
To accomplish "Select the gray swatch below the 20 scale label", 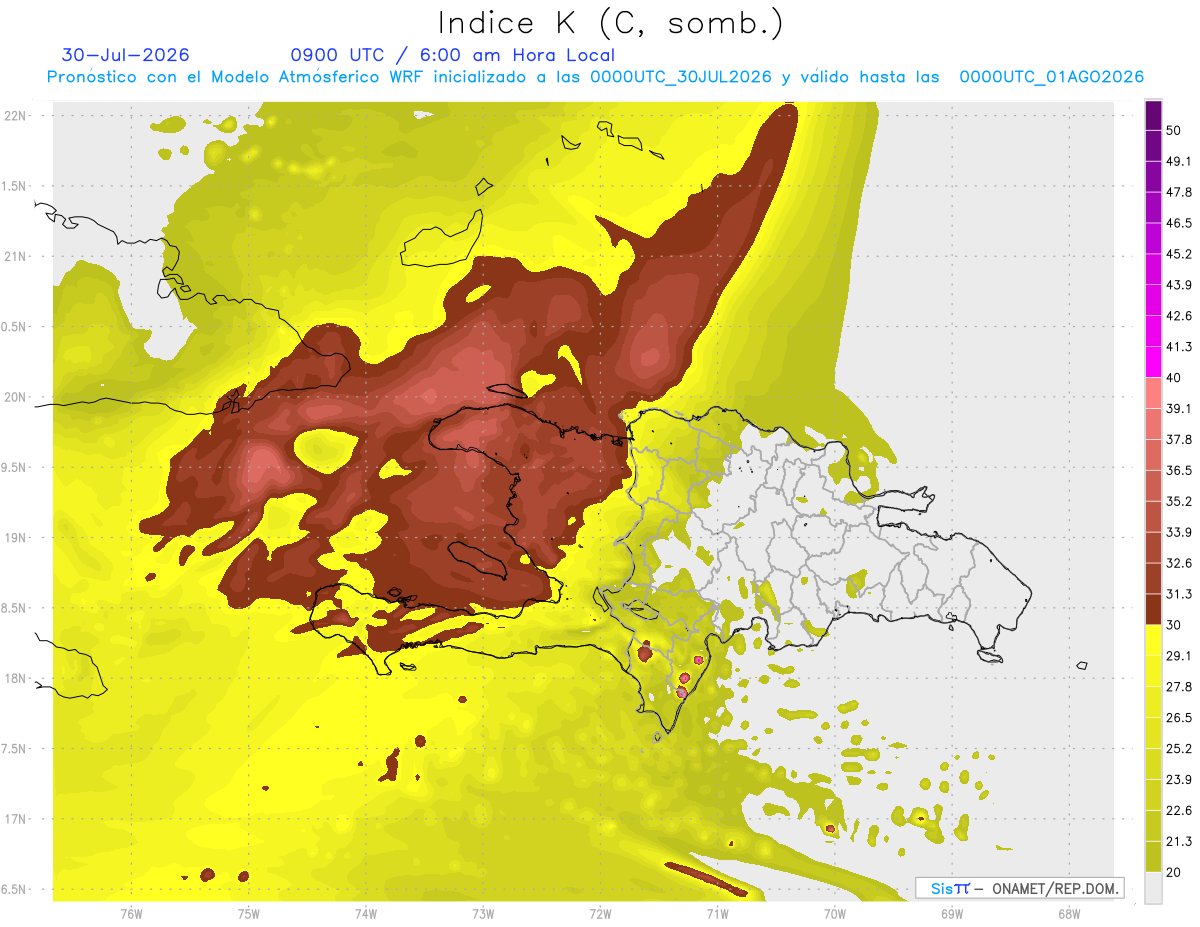I will pos(1153,888).
